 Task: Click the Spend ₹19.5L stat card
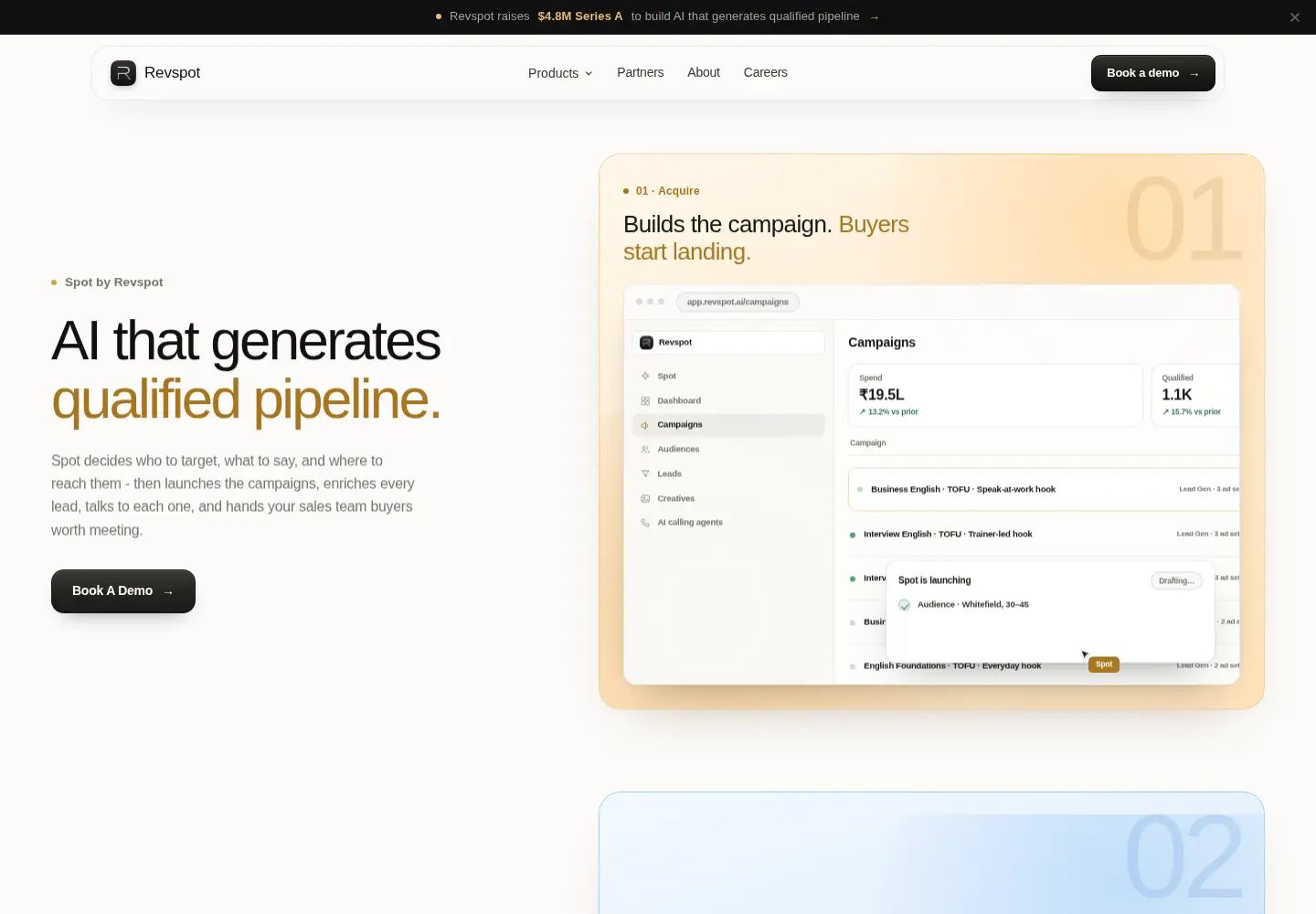pos(995,395)
